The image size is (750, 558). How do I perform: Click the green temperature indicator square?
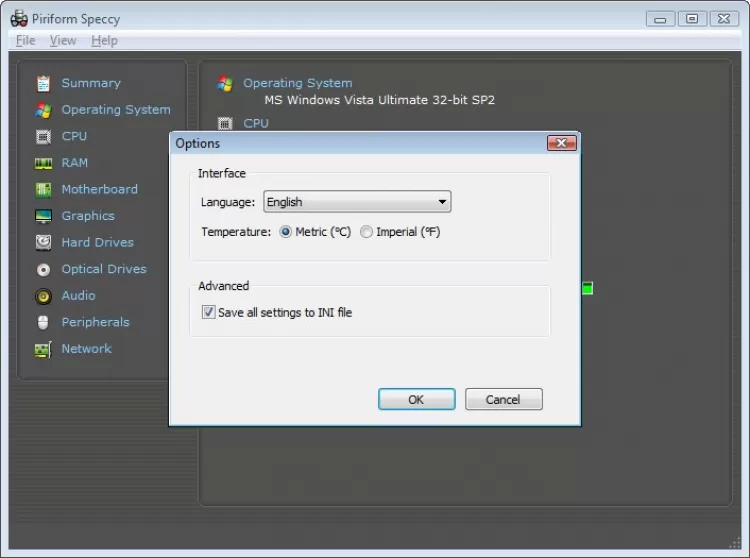click(587, 288)
